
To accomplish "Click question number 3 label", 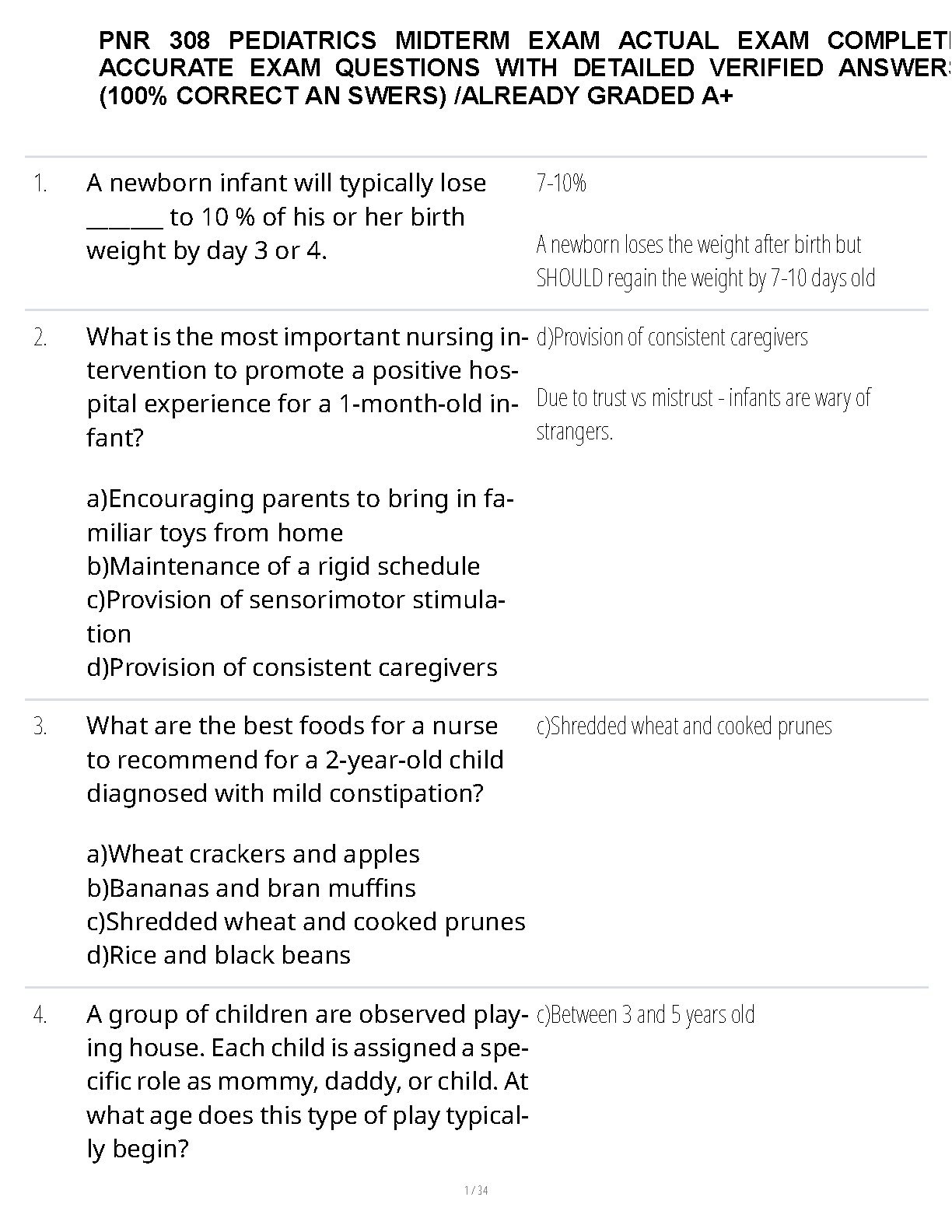I will (x=40, y=727).
